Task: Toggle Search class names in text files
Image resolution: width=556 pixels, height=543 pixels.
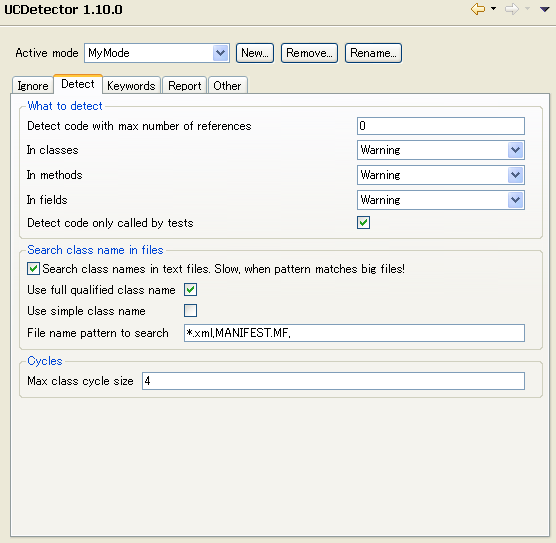Action: [x=33, y=269]
